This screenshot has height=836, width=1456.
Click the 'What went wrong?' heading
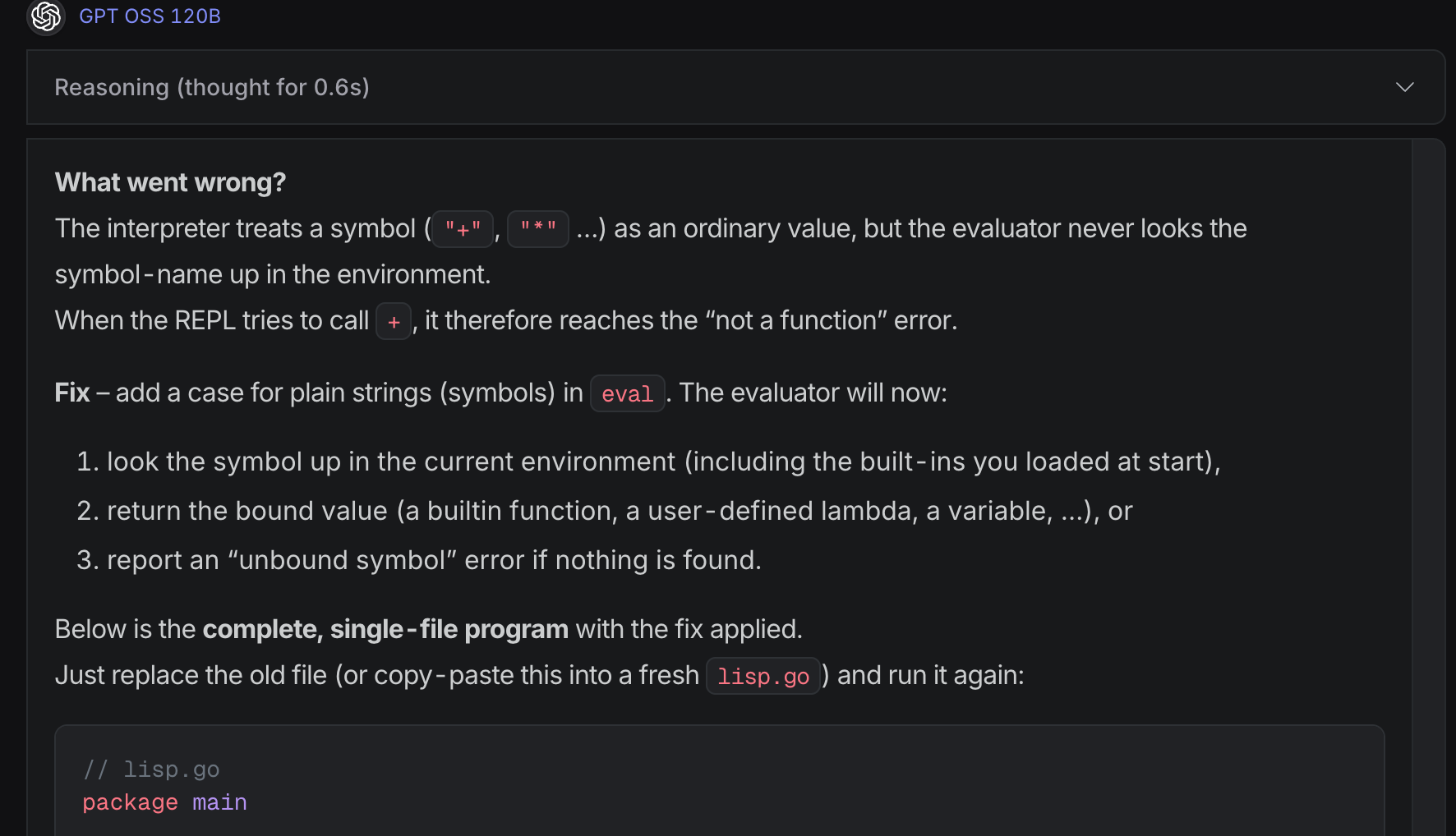pos(170,182)
